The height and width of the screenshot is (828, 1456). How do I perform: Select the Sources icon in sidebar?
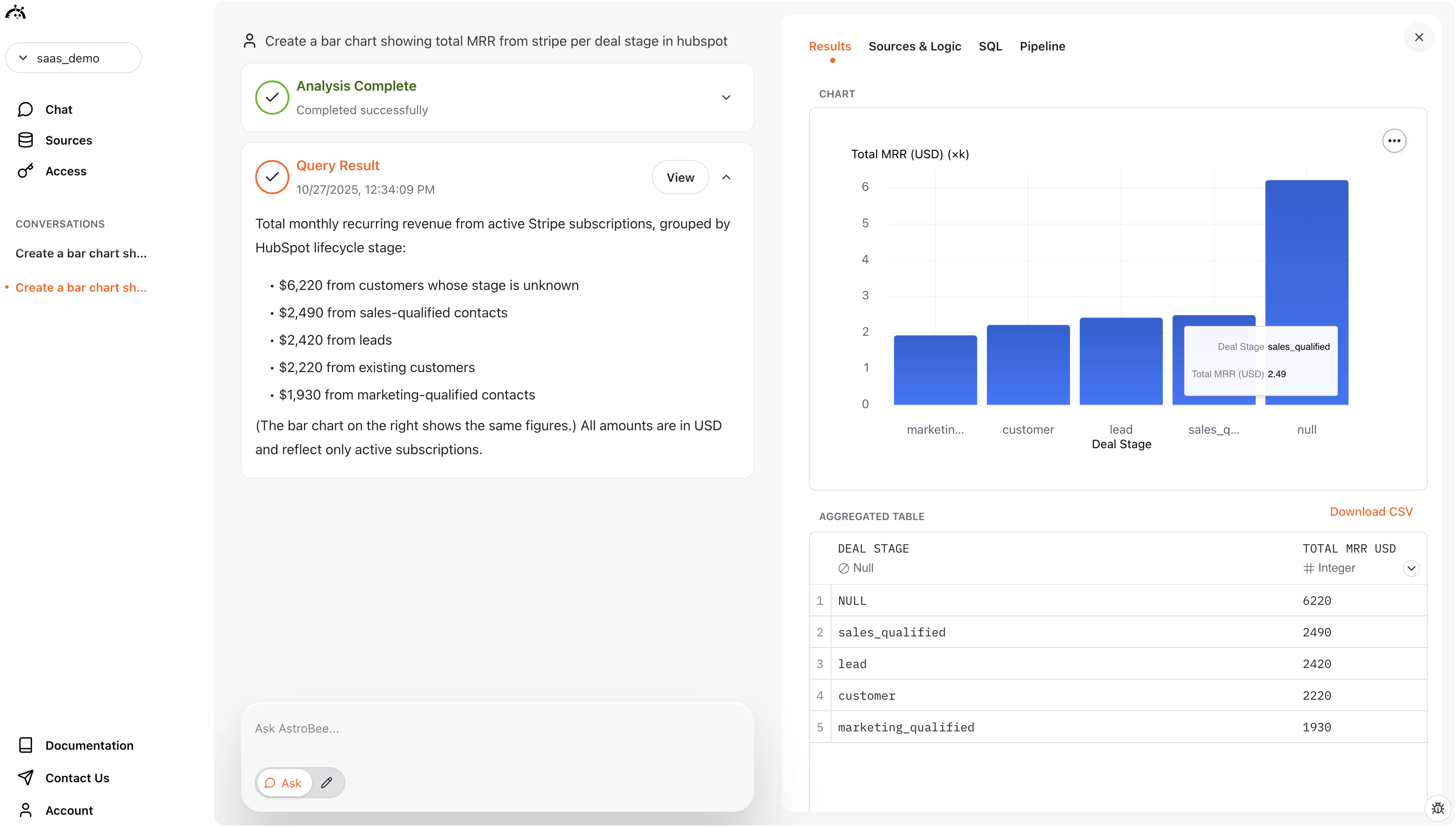coord(26,140)
